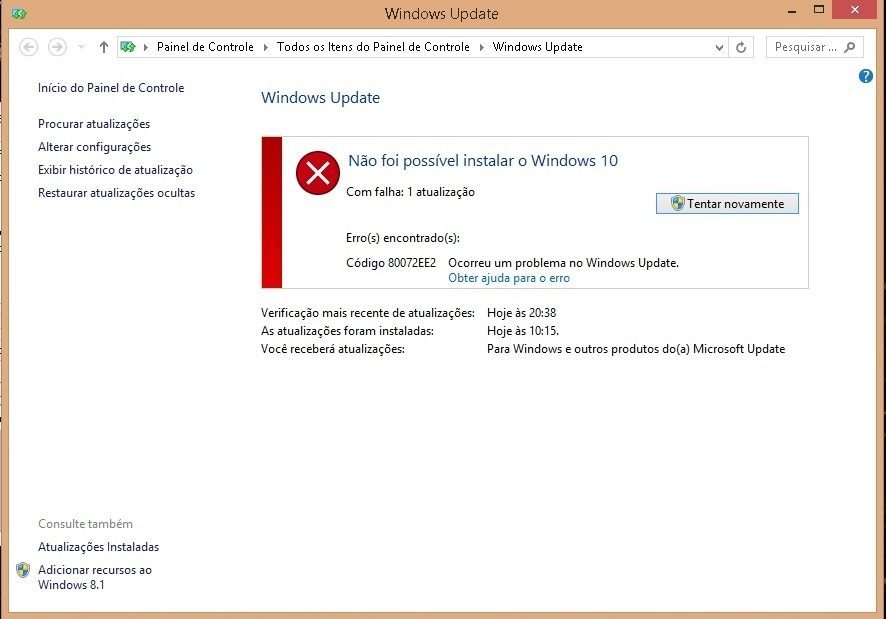Click Procurar atualizações link
The image size is (886, 619).
tap(94, 124)
